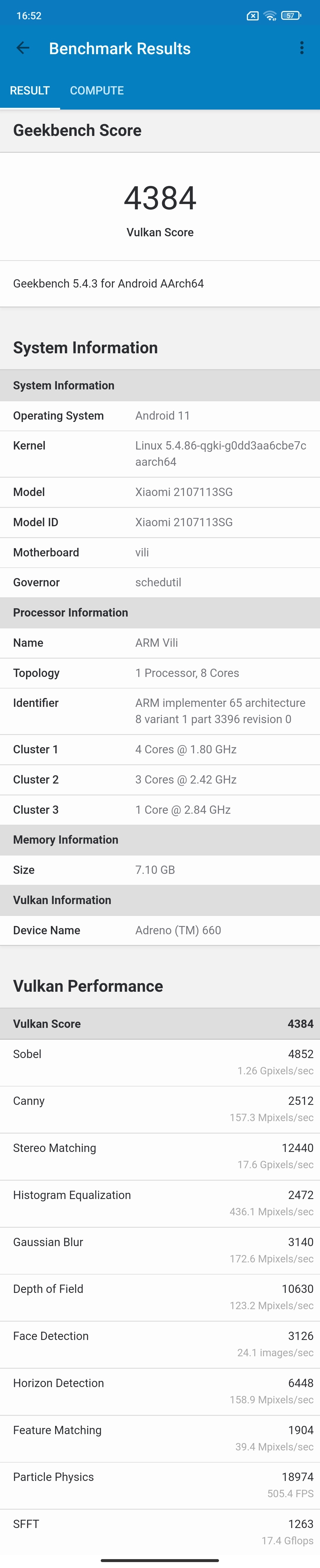Switch to the COMPUTE tab

coord(96,91)
